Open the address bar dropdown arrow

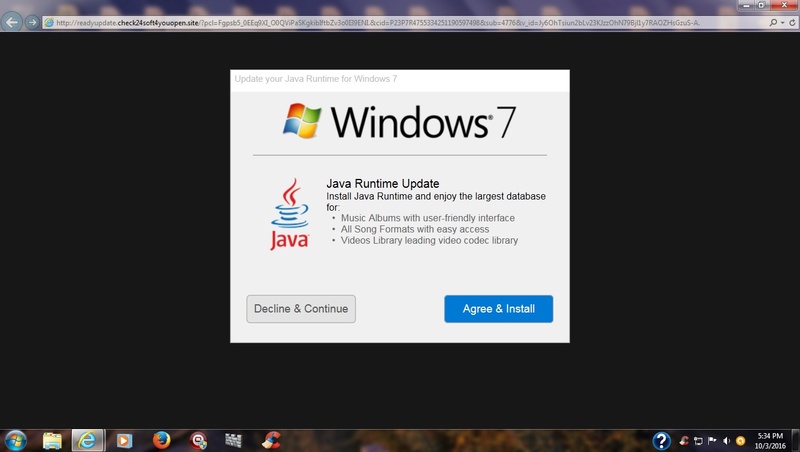click(x=782, y=22)
